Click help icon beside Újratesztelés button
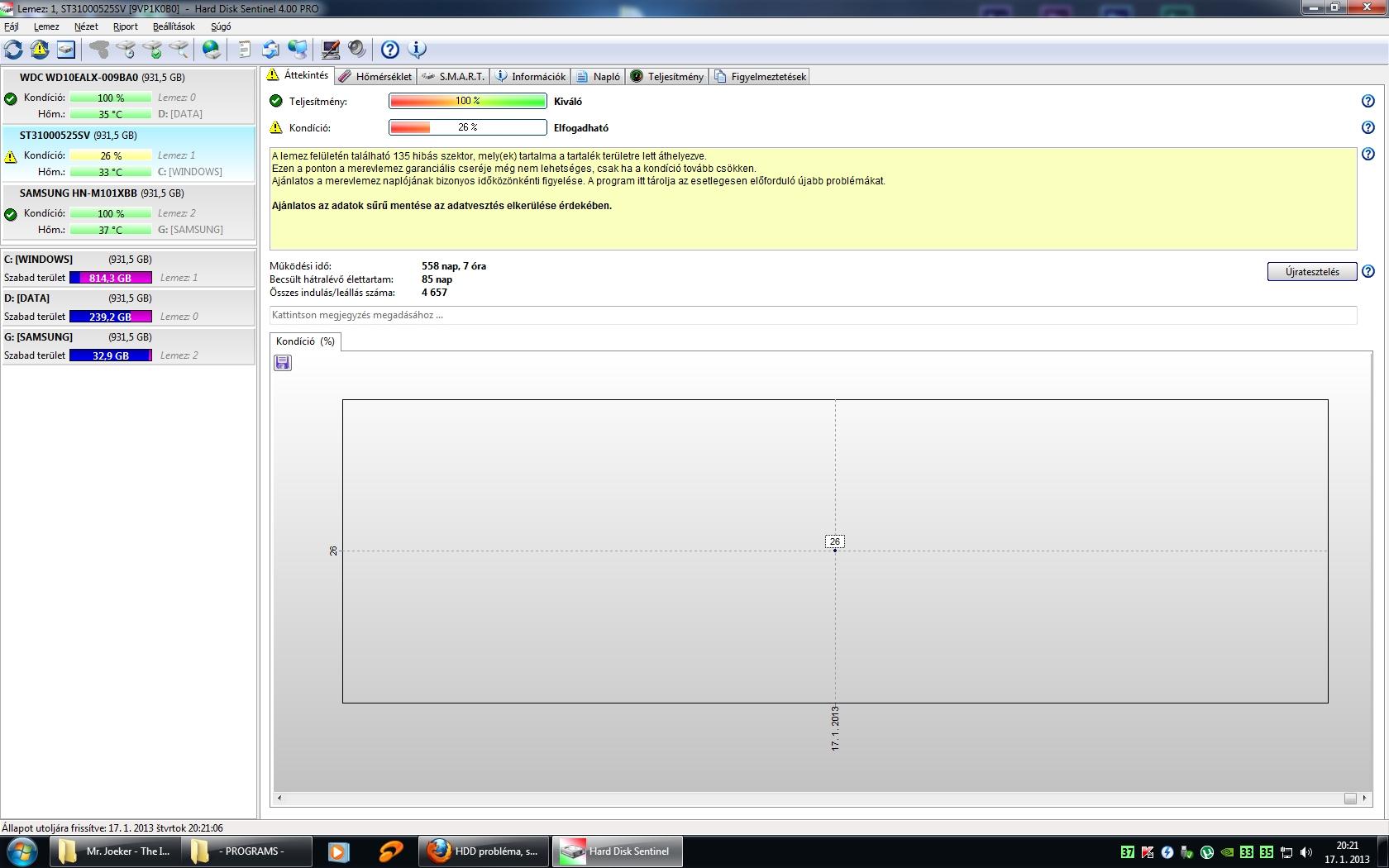 click(x=1368, y=271)
